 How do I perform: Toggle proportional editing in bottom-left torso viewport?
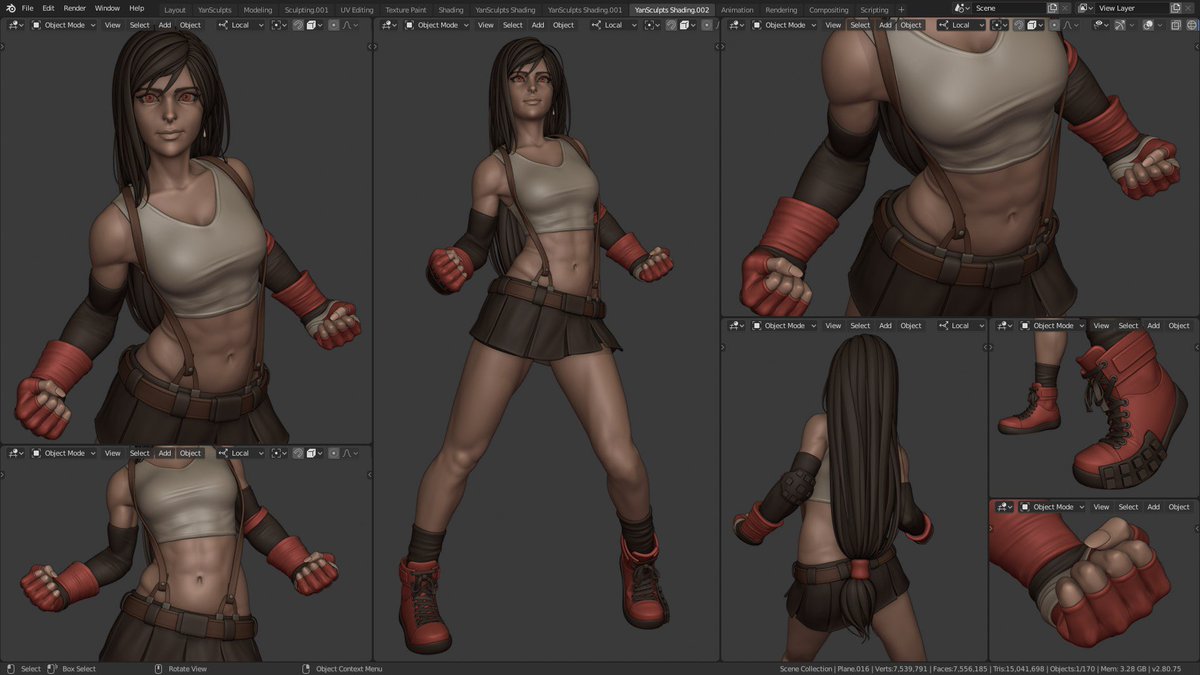coord(334,453)
